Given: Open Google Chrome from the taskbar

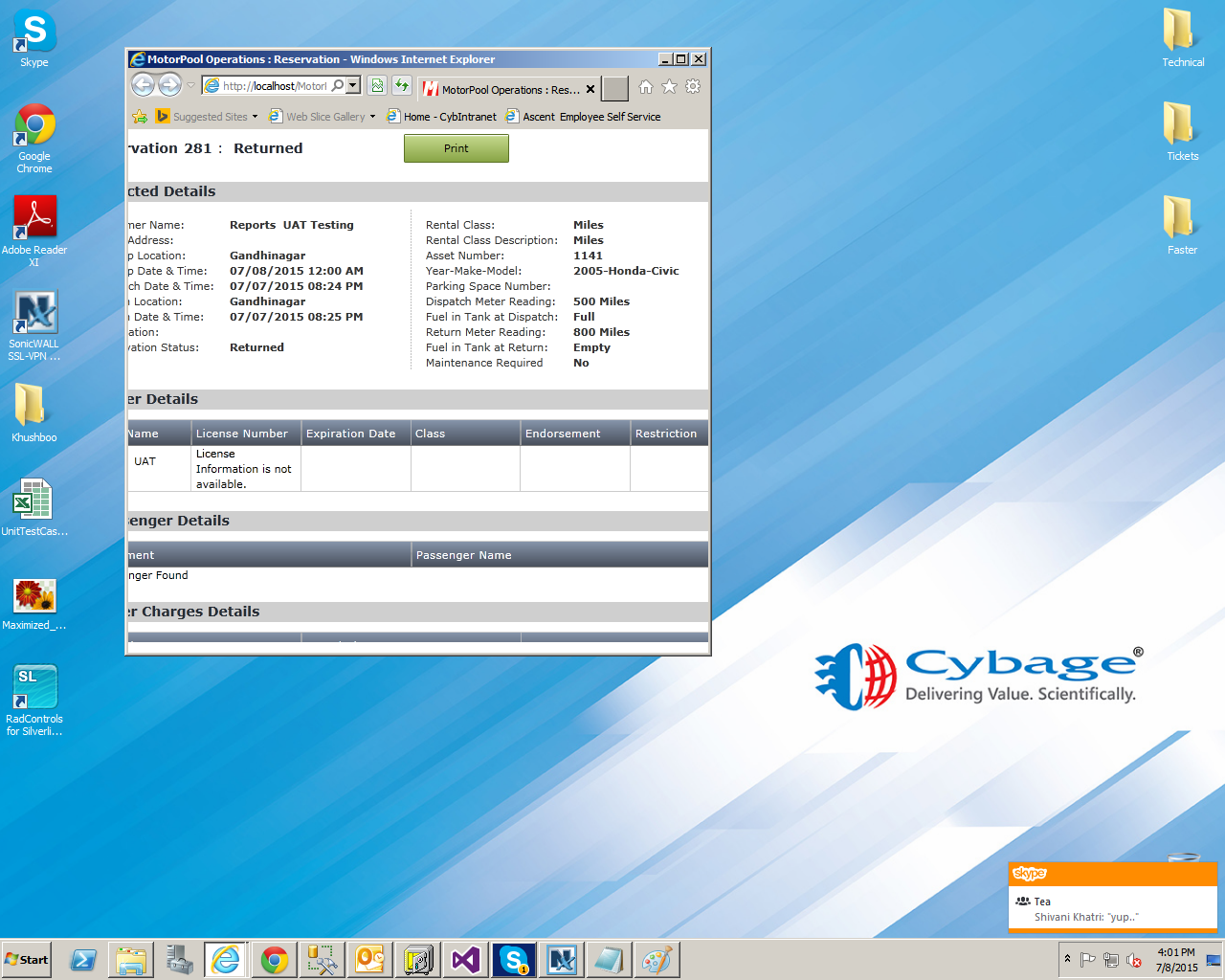Looking at the screenshot, I should (x=275, y=960).
